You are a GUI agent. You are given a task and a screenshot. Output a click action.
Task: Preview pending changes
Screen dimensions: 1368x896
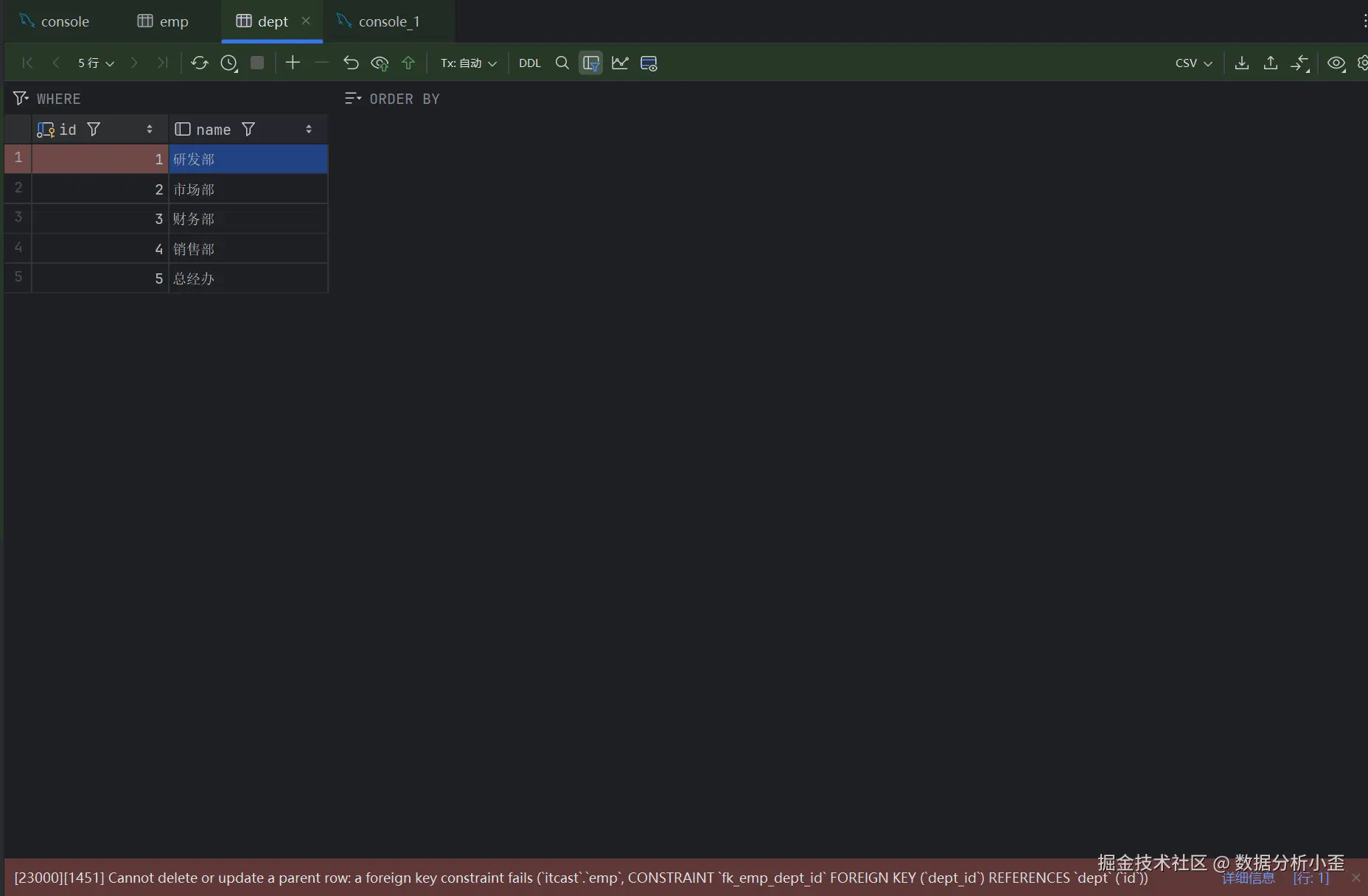click(x=380, y=63)
